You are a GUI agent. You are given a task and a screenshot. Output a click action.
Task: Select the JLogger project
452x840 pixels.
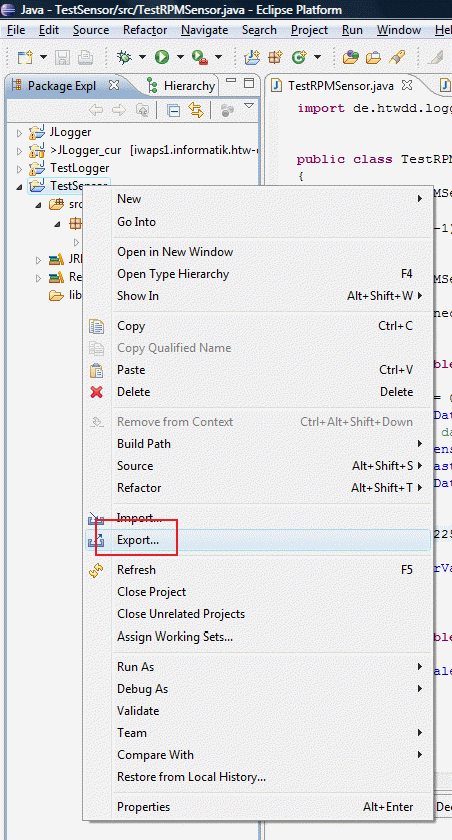(71, 132)
